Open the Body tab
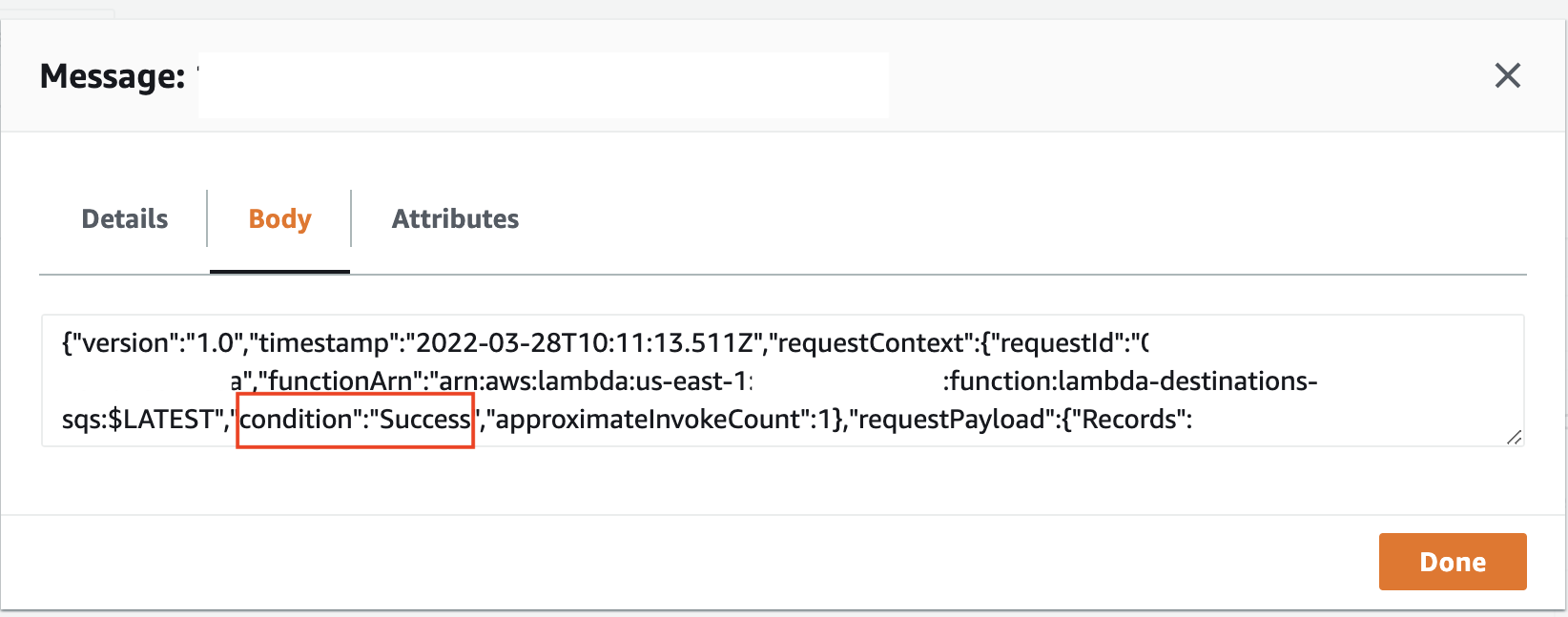The image size is (1568, 617). 279,218
